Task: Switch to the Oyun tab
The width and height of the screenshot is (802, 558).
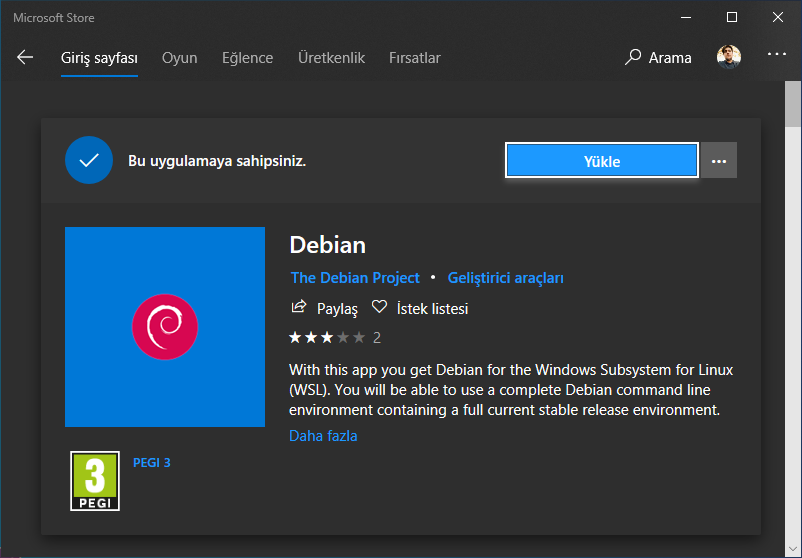Action: click(x=180, y=58)
